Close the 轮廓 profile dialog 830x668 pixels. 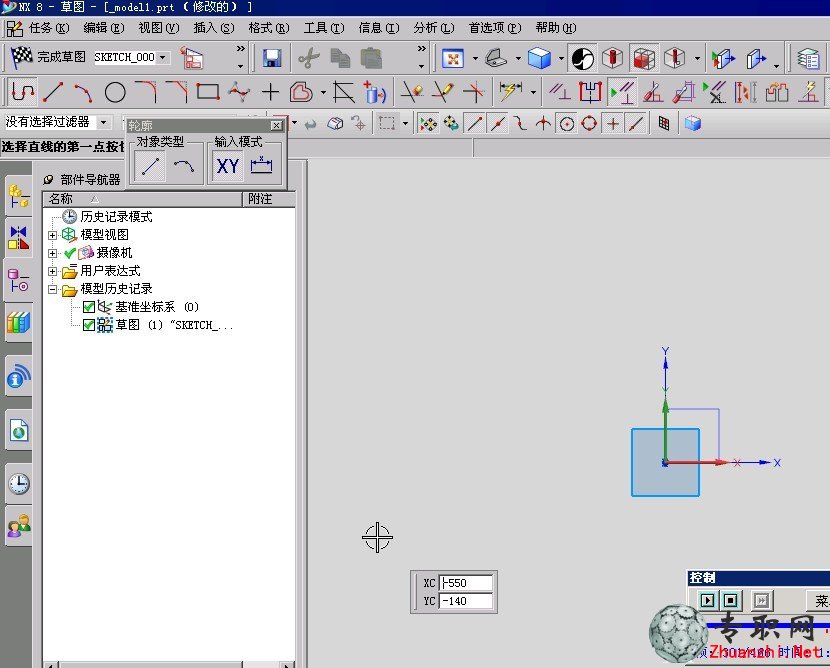click(x=276, y=125)
